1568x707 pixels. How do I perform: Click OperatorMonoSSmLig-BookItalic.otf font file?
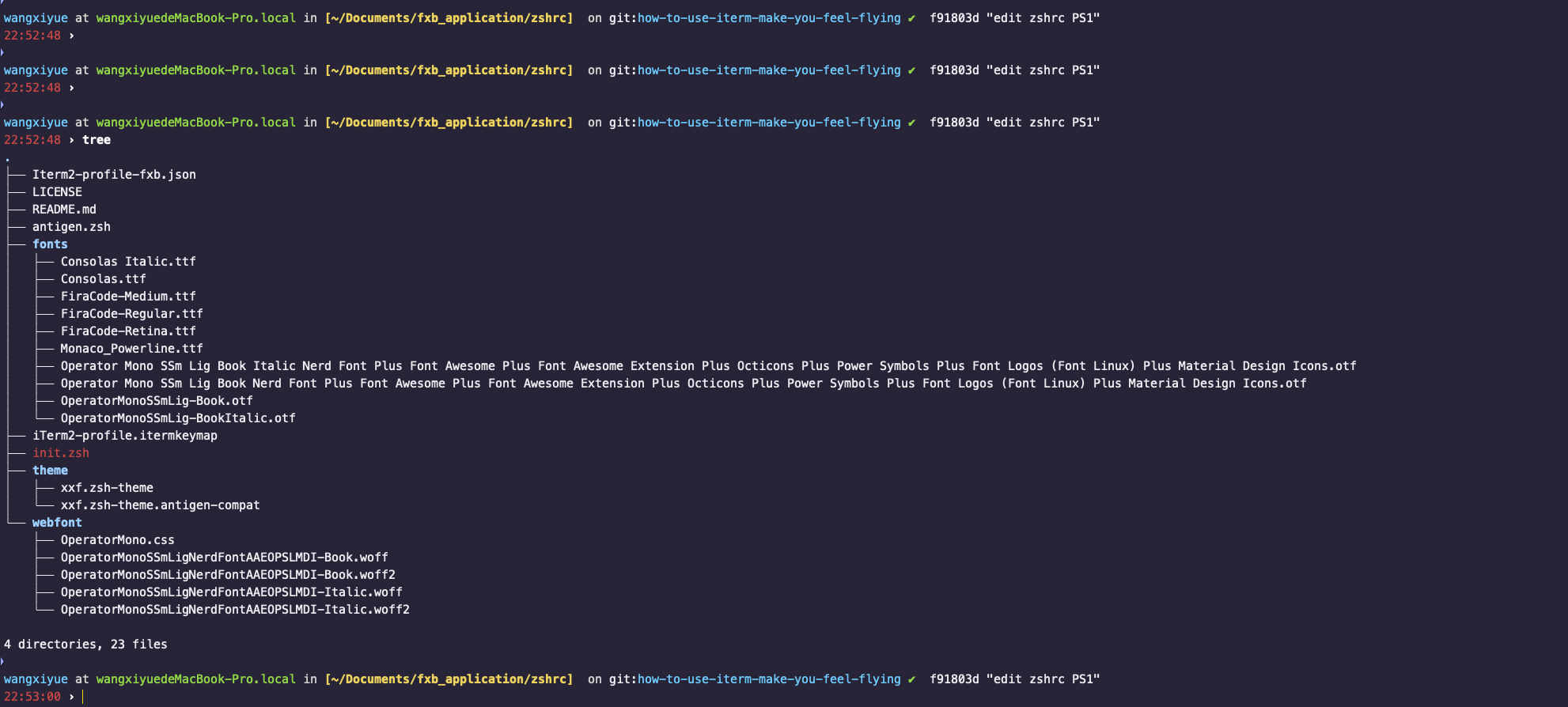(178, 418)
